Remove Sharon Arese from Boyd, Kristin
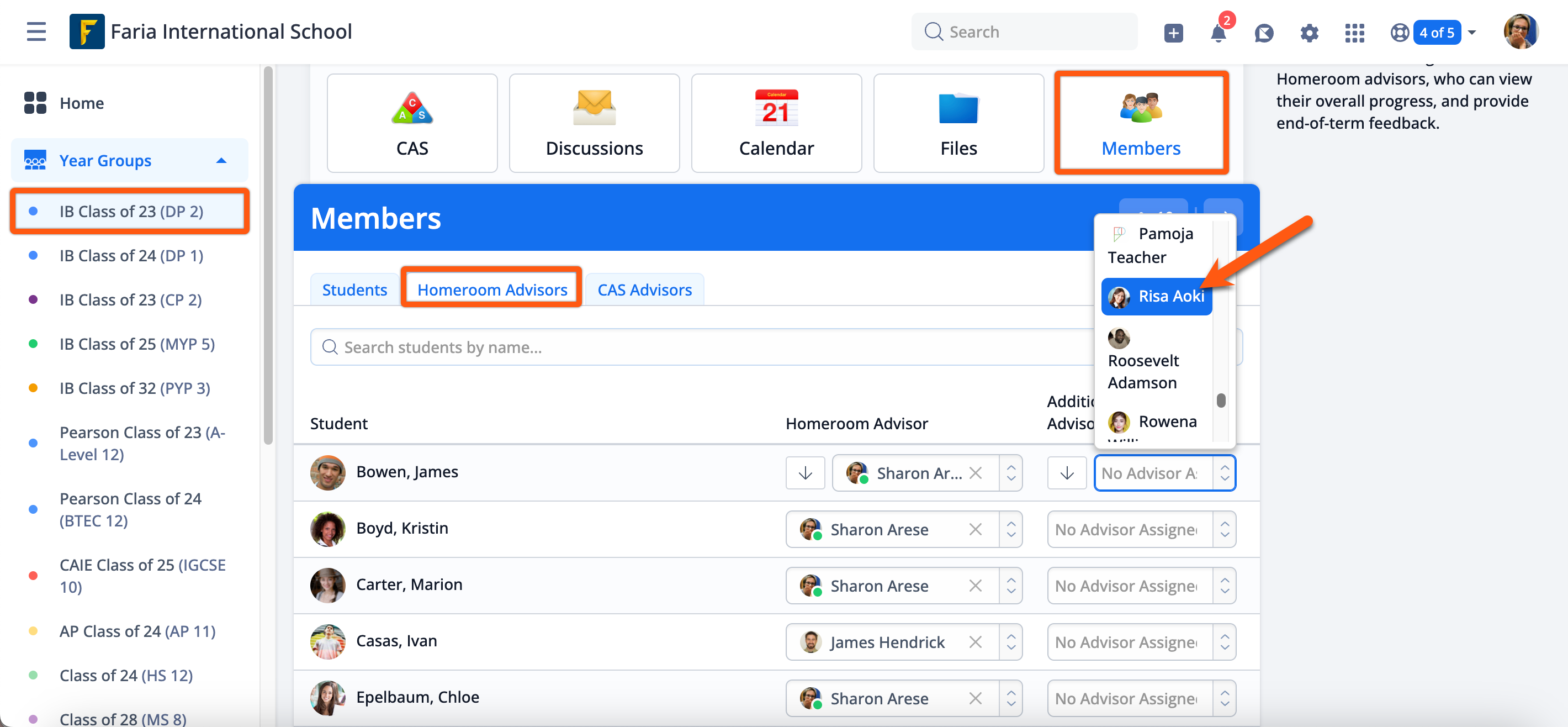 tap(975, 529)
